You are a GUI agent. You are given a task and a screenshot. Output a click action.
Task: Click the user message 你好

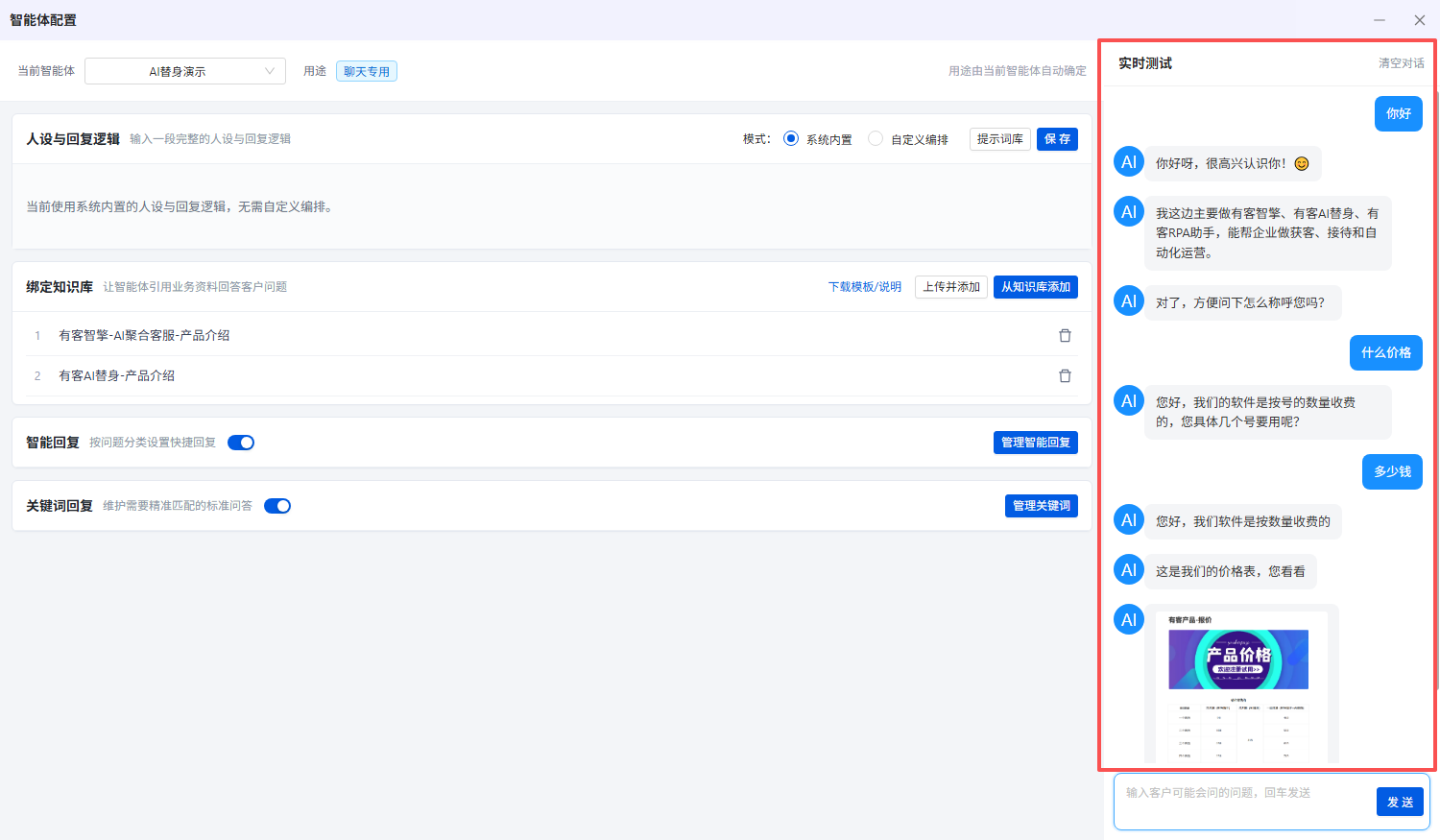click(1399, 113)
